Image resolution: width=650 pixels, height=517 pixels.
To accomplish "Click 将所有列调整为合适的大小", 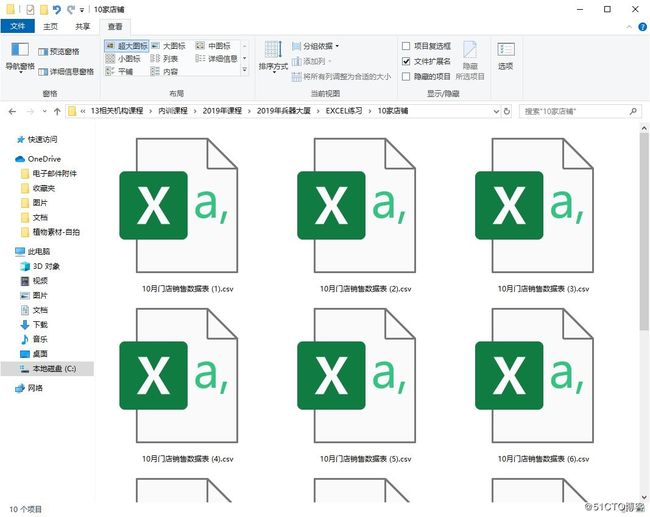I will point(342,77).
